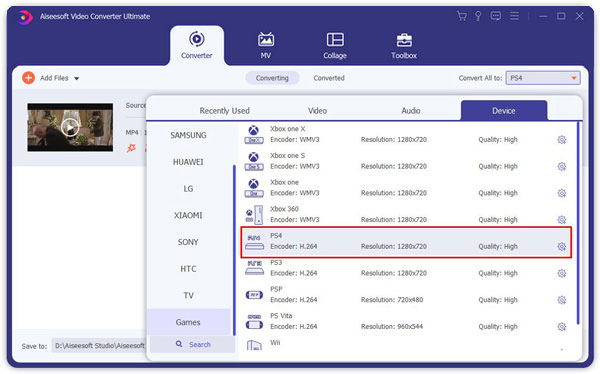Select the Video format tab
Viewport: 600px width, 374px height.
pyautogui.click(x=318, y=111)
